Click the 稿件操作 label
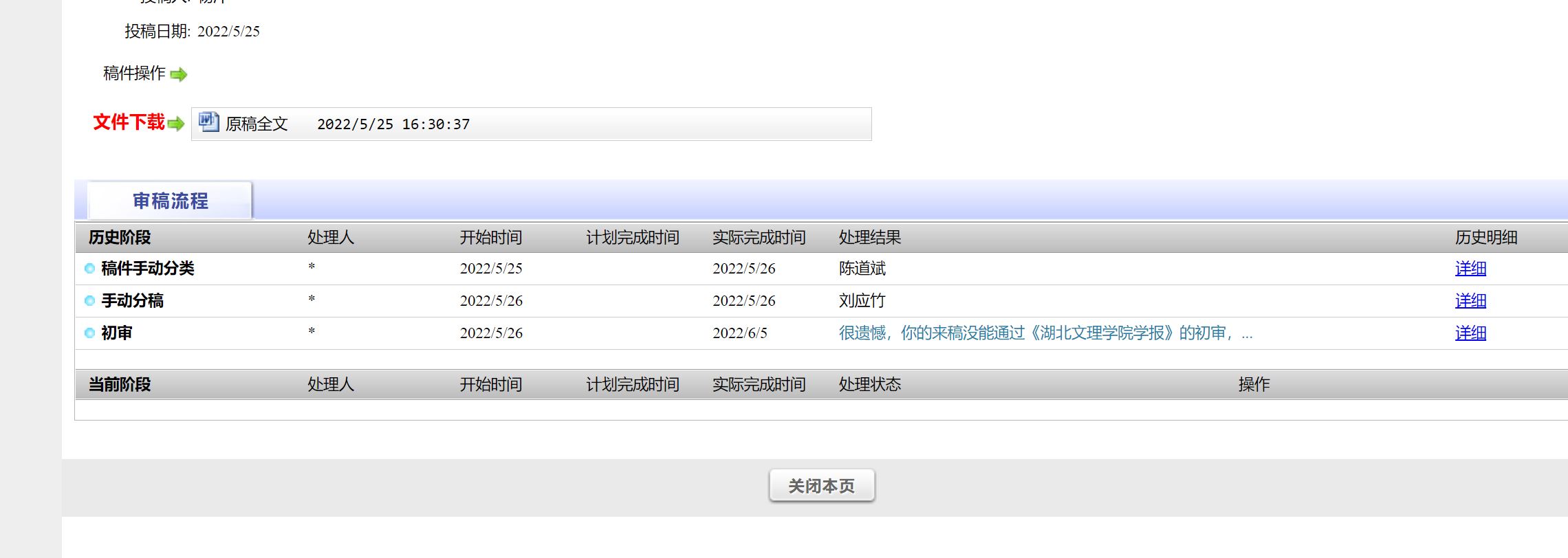 [x=134, y=74]
